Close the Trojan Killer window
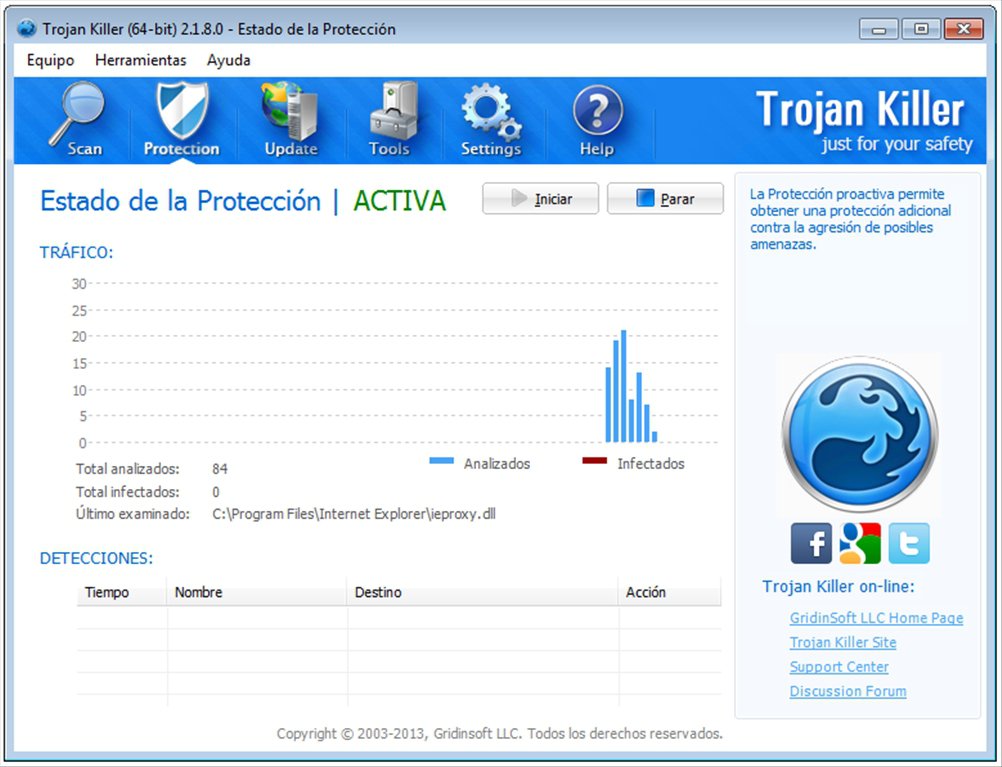Image resolution: width=1002 pixels, height=767 pixels. pyautogui.click(x=964, y=29)
